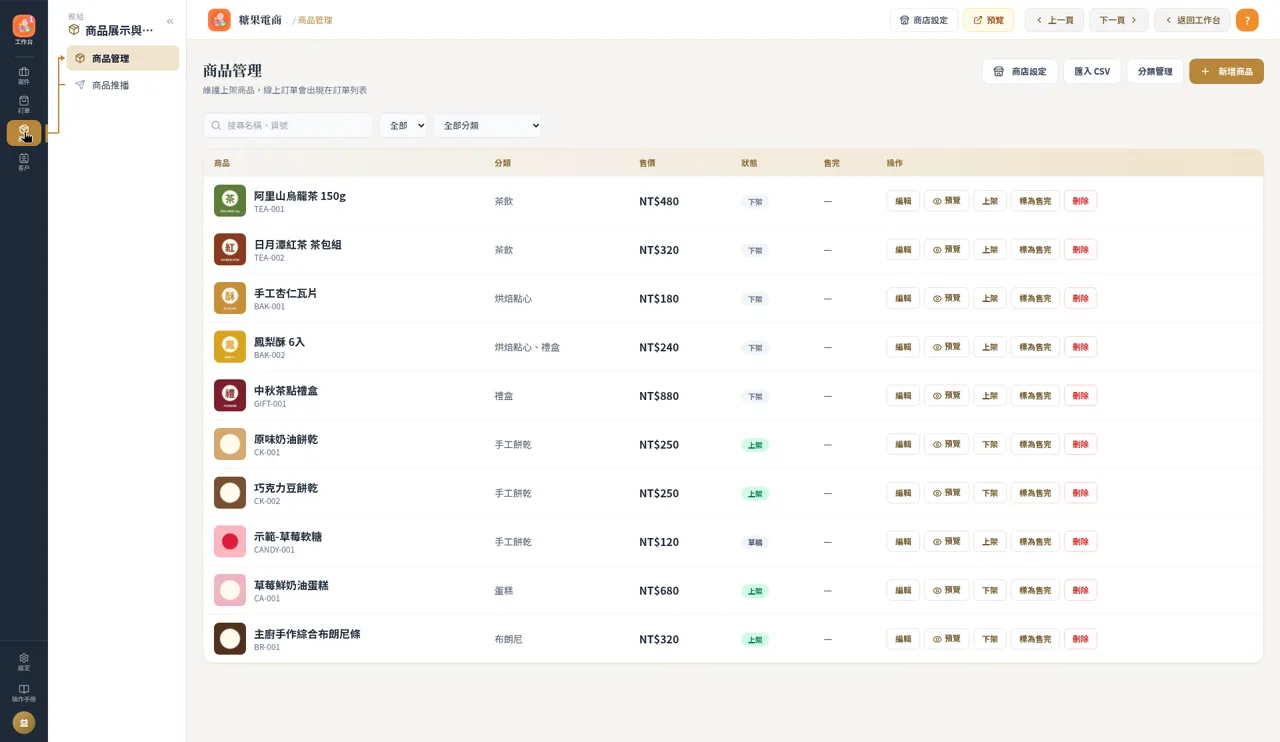Click the 鳳梨酥 6入 product thumbnail
1280x742 pixels.
pyautogui.click(x=230, y=347)
